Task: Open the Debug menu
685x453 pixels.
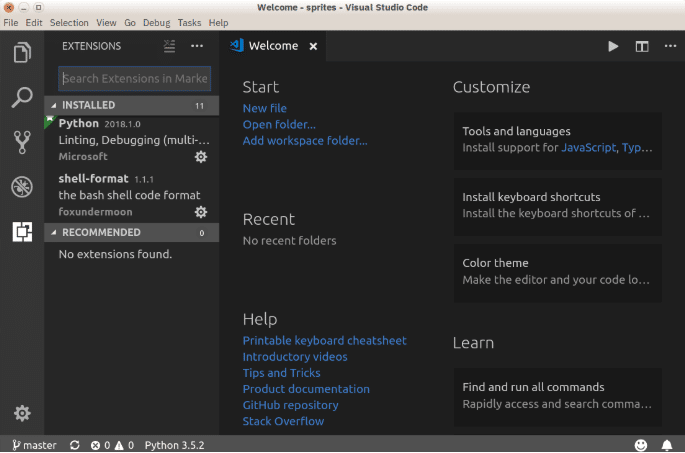Action: tap(156, 23)
